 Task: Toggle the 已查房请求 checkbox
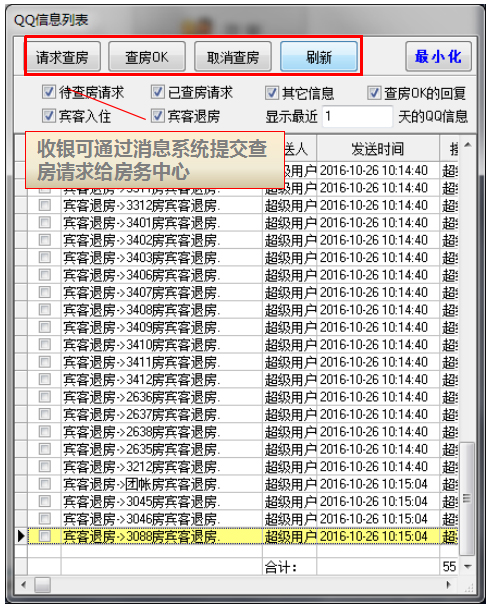tap(157, 92)
